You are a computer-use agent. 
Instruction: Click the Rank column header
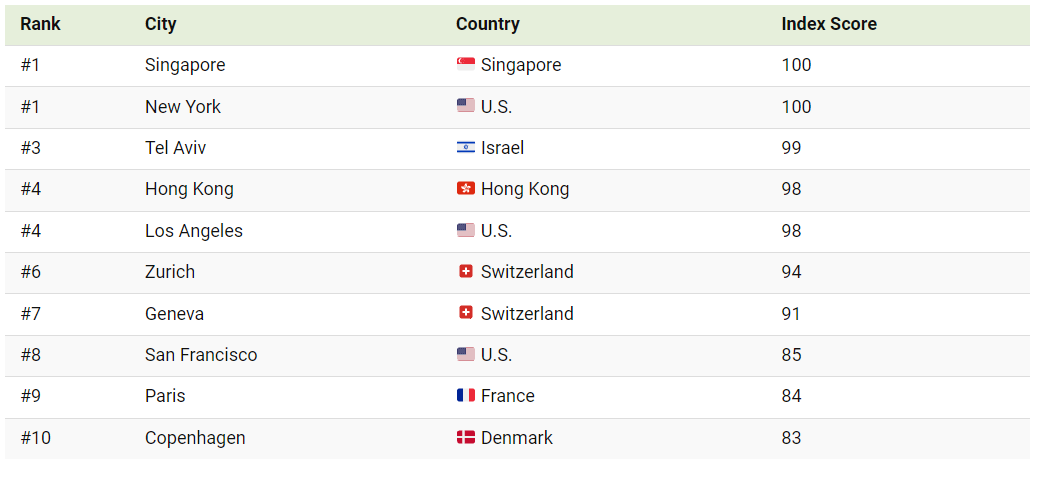pyautogui.click(x=40, y=24)
